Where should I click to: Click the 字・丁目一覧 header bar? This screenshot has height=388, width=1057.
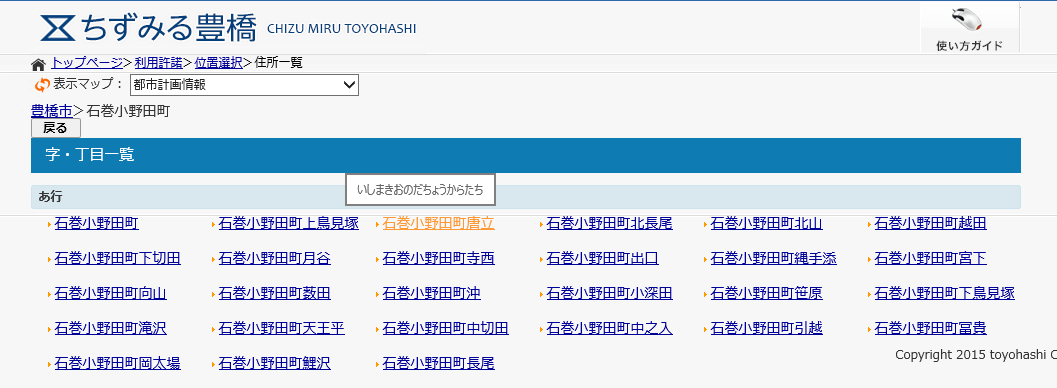tap(526, 155)
